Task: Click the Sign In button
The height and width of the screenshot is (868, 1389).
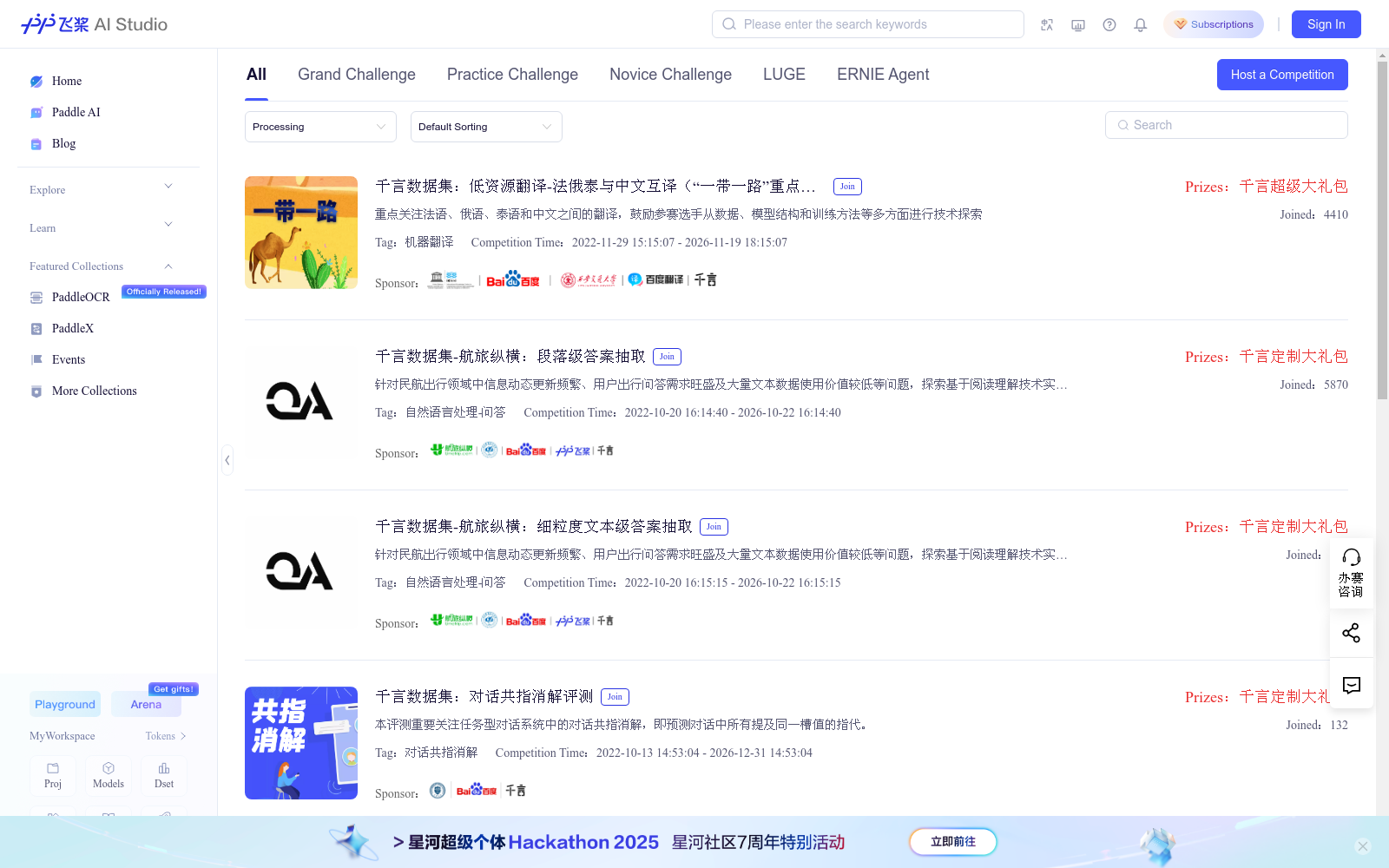Action: pos(1326,24)
